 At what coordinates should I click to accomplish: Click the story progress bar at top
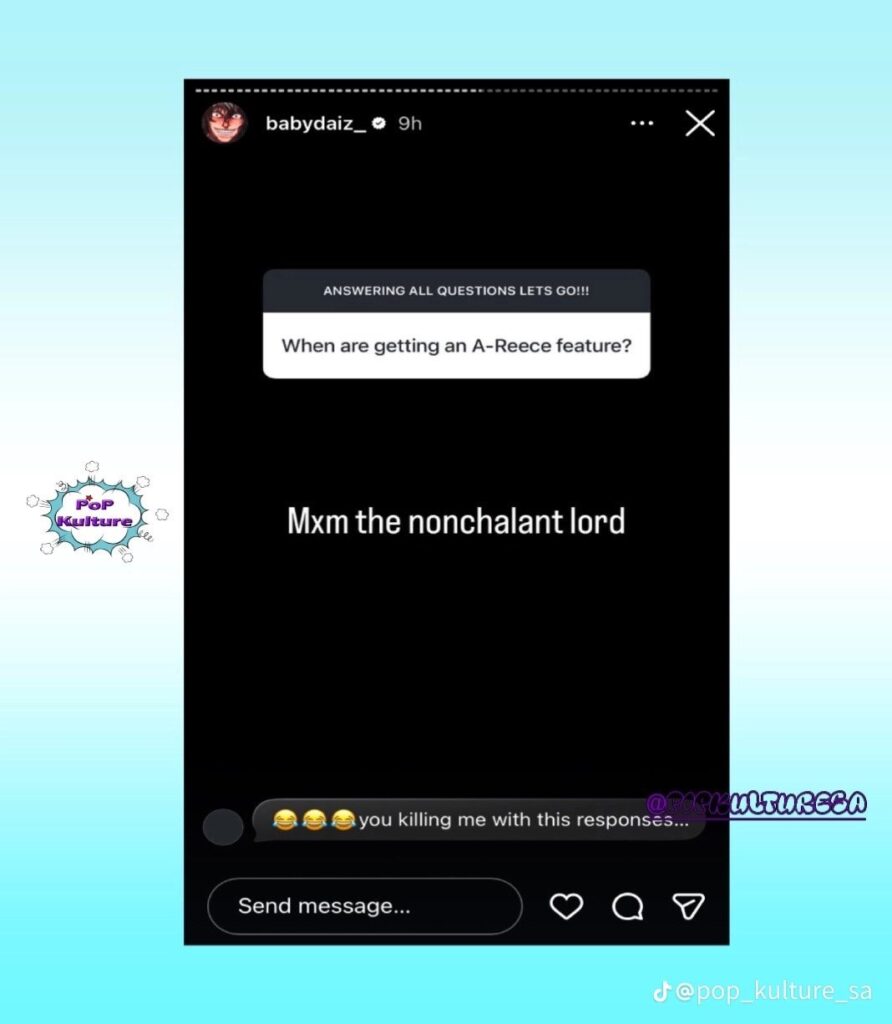[456, 90]
